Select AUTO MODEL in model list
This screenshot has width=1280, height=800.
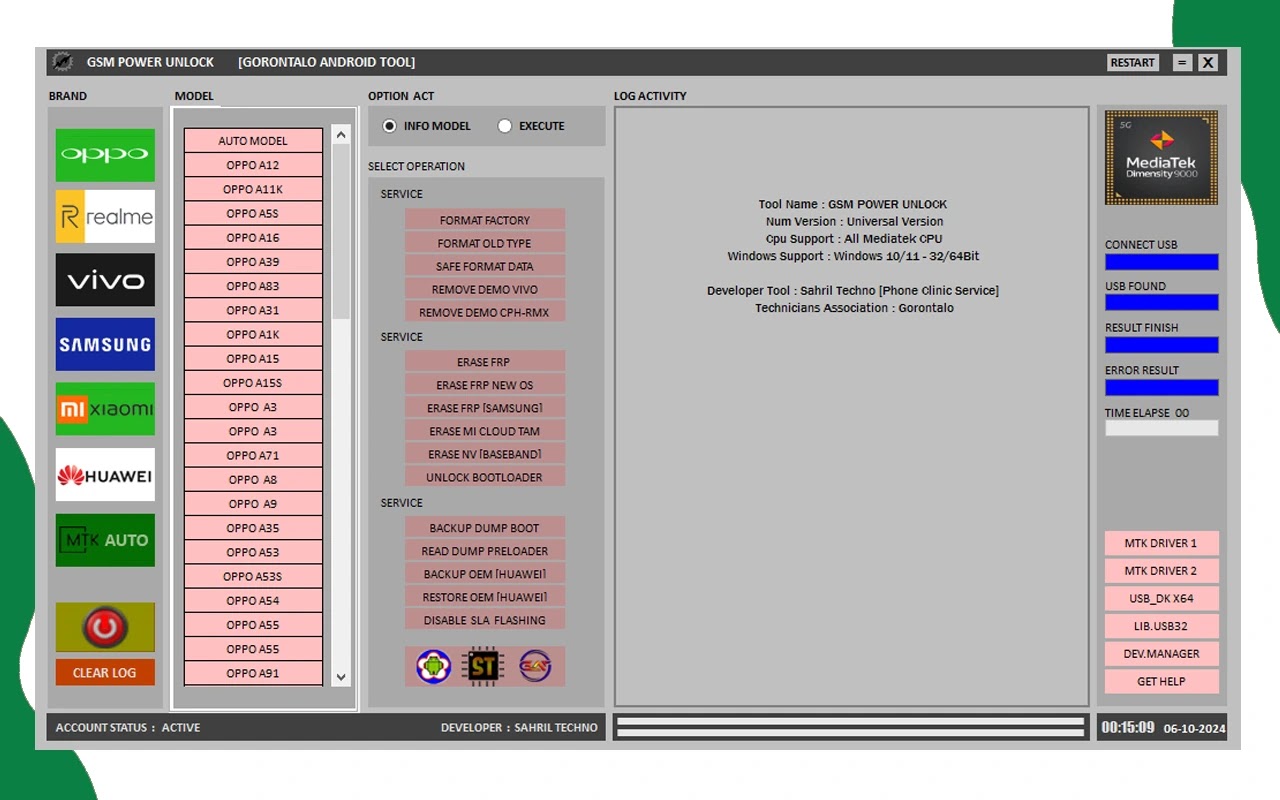pyautogui.click(x=253, y=141)
